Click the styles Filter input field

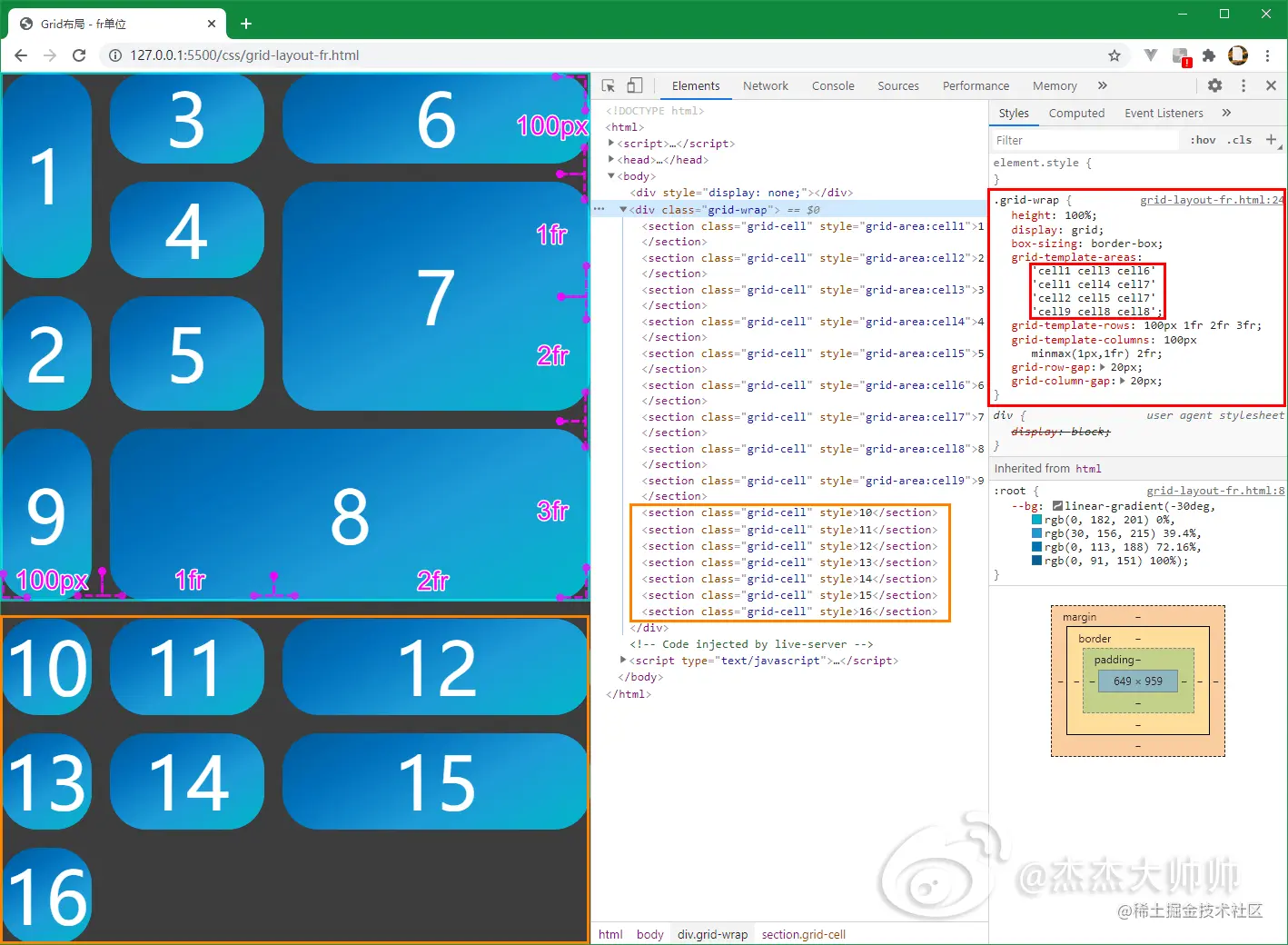point(1085,140)
